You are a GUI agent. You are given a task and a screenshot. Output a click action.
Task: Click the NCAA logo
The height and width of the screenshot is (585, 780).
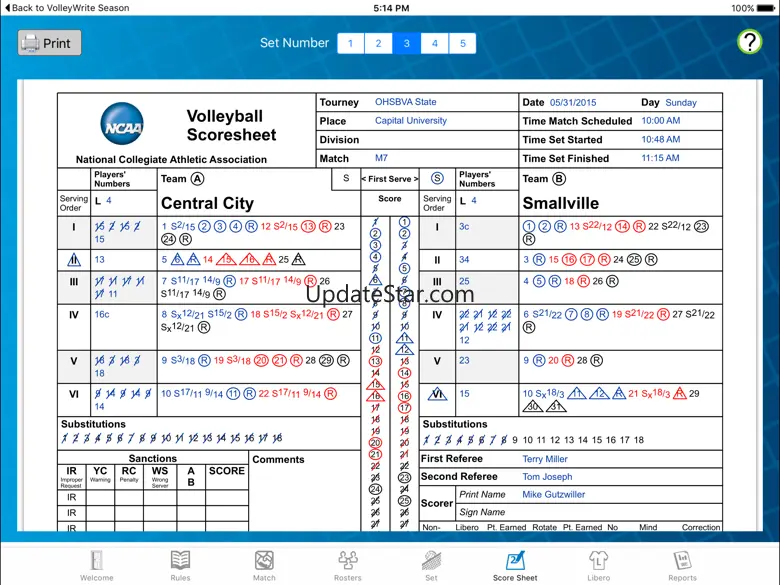pyautogui.click(x=122, y=124)
